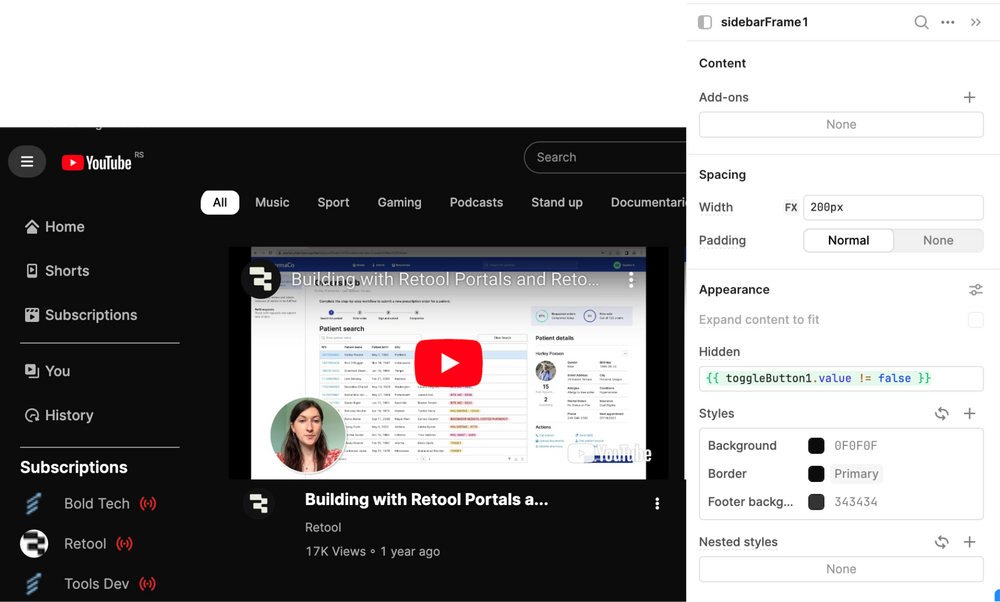The width and height of the screenshot is (1000, 602).
Task: Open the inspector three-dot options menu
Action: 948,22
